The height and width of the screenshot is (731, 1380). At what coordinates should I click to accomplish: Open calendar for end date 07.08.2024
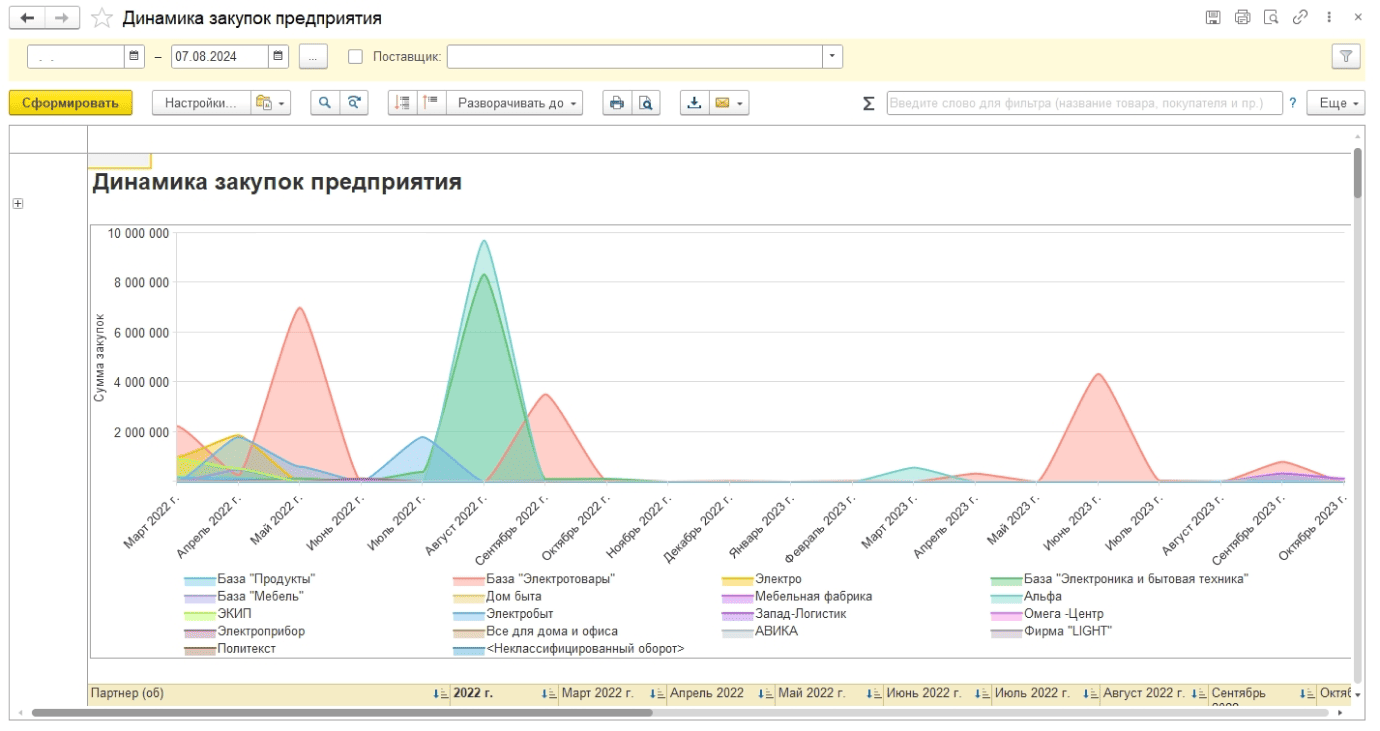point(278,57)
